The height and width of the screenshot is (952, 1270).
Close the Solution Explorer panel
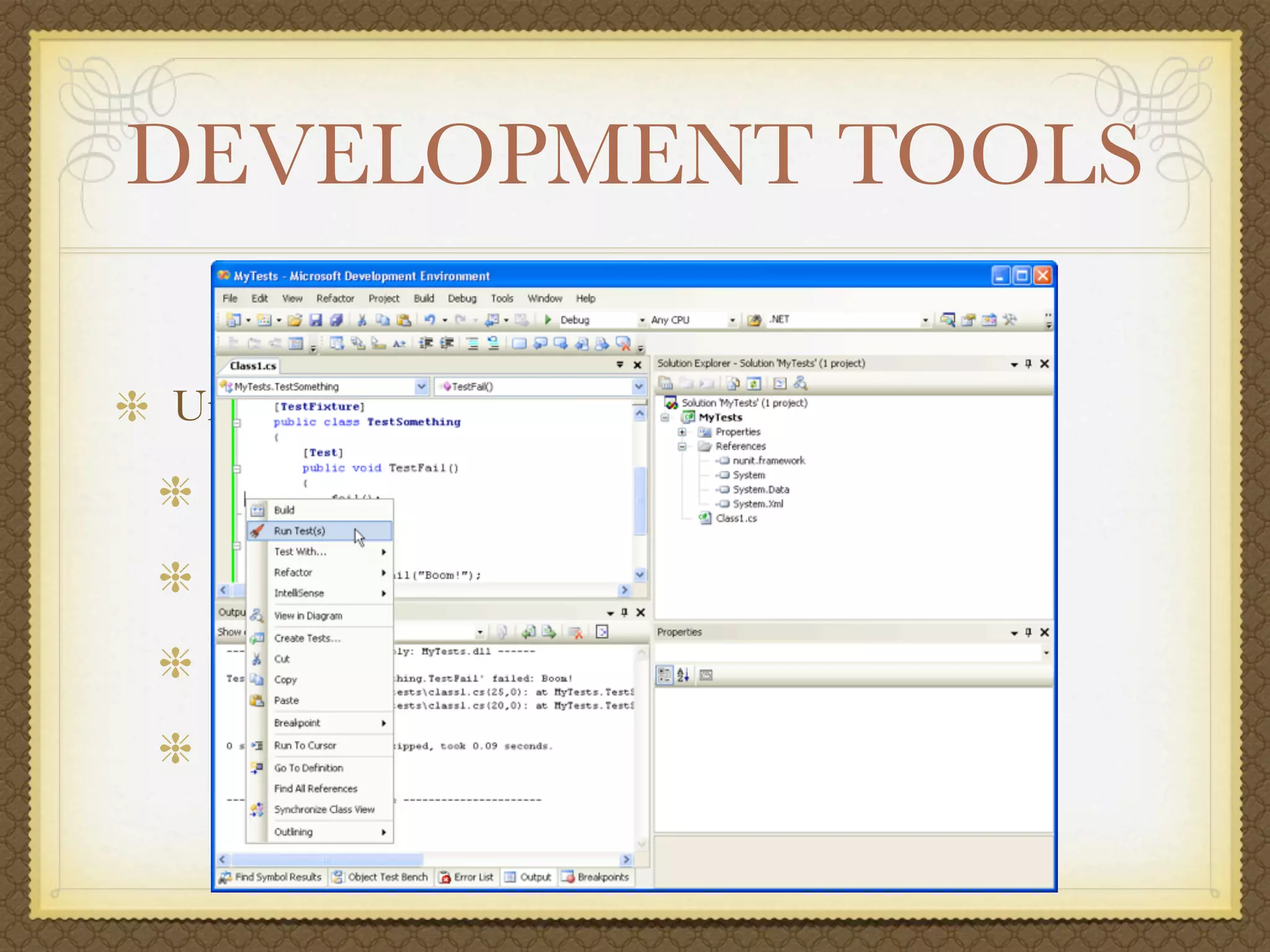1045,364
